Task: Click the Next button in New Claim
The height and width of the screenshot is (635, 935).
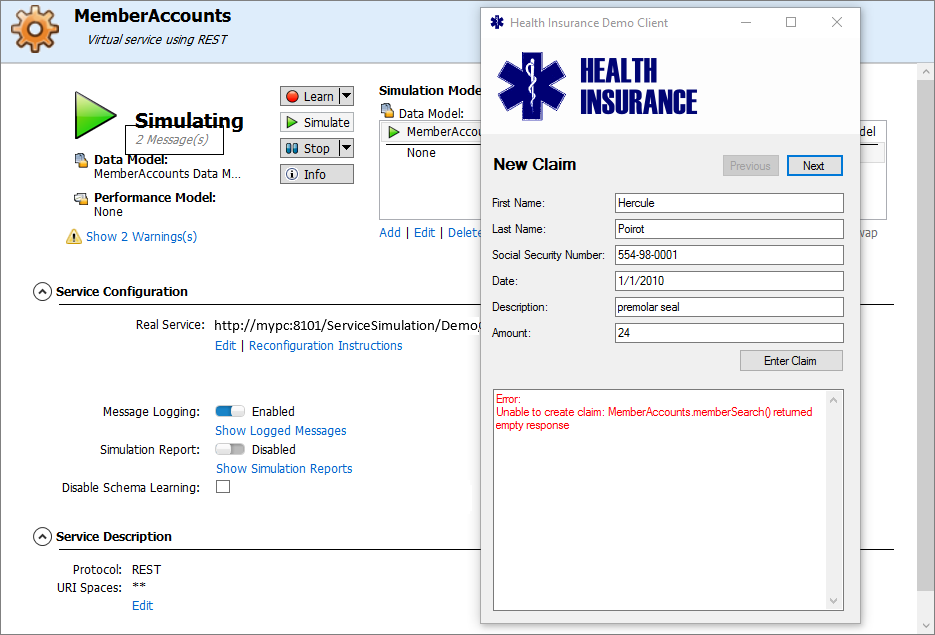Action: click(814, 166)
